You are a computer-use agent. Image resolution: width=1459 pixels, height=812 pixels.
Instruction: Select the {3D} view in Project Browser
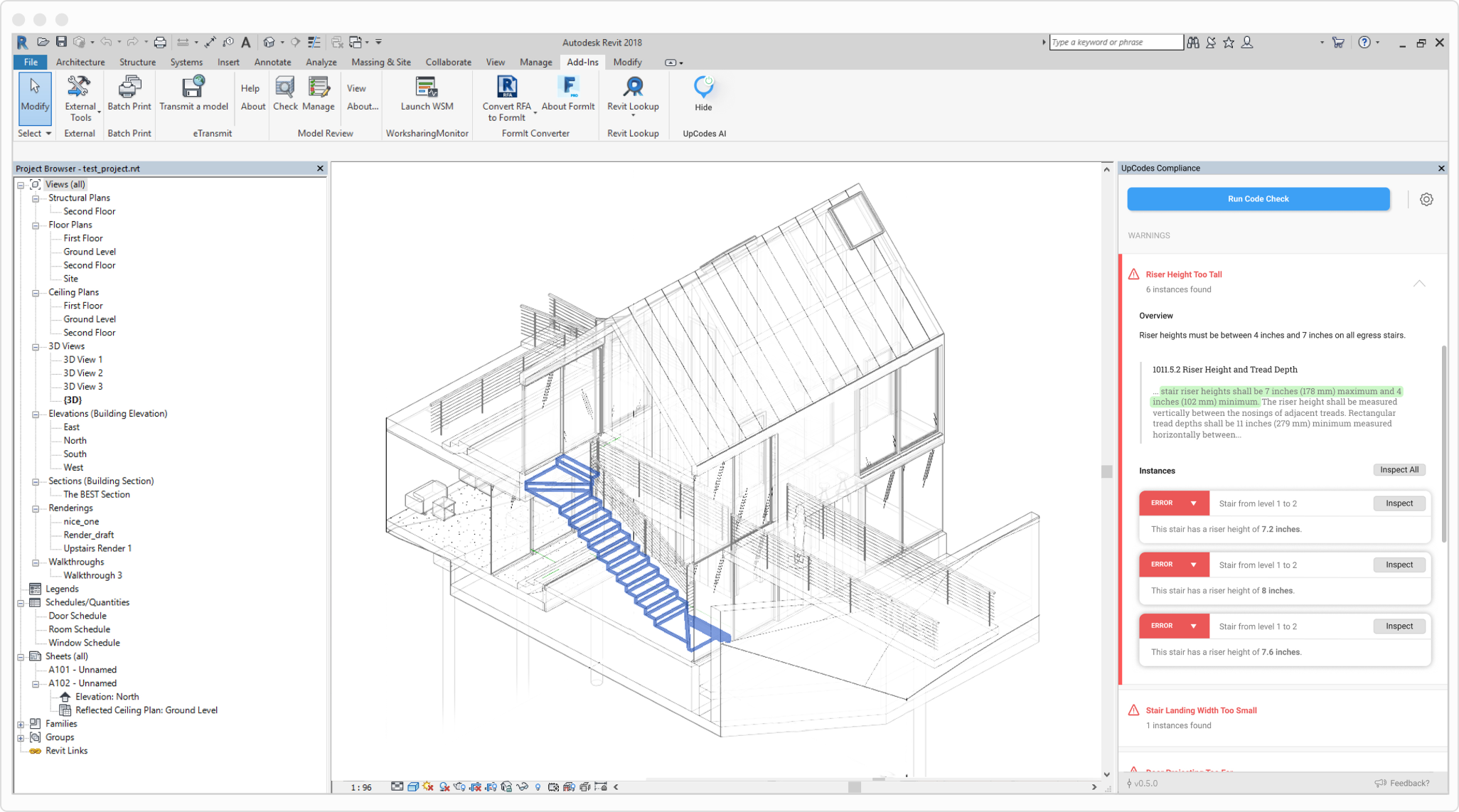(73, 400)
